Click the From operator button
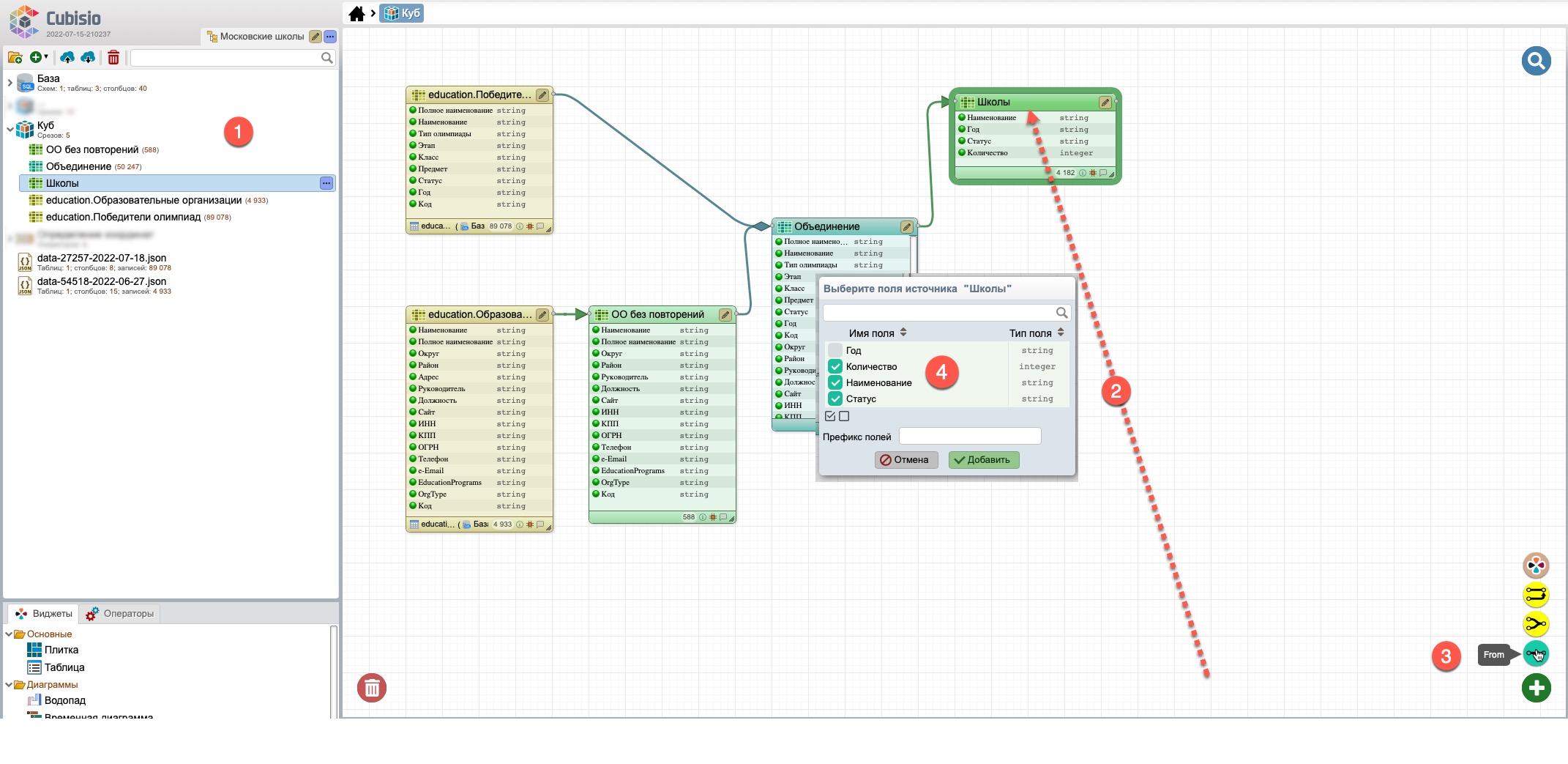Viewport: 1568px width, 764px height. pyautogui.click(x=1535, y=653)
